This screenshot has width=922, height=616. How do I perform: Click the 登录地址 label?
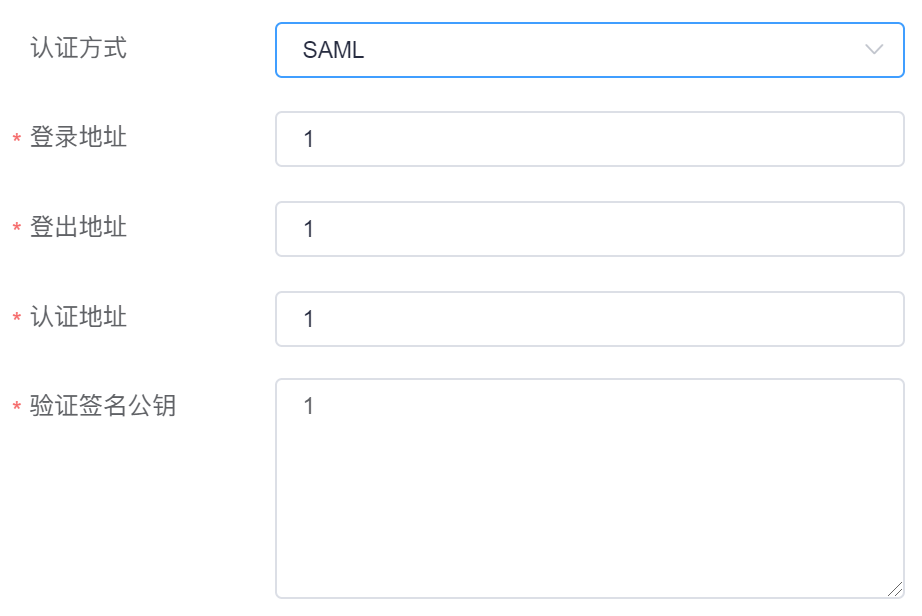79,137
